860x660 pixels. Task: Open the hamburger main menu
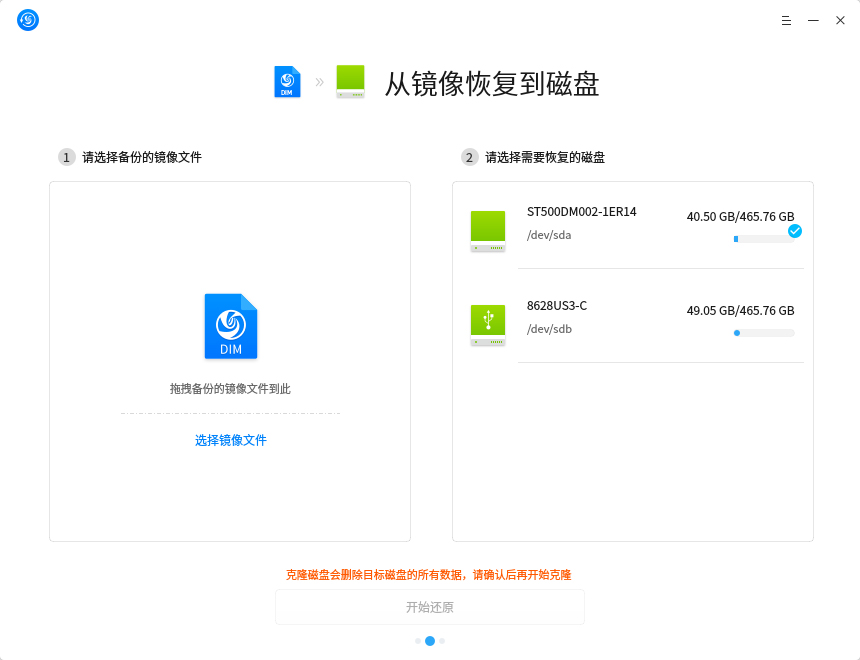coord(786,20)
